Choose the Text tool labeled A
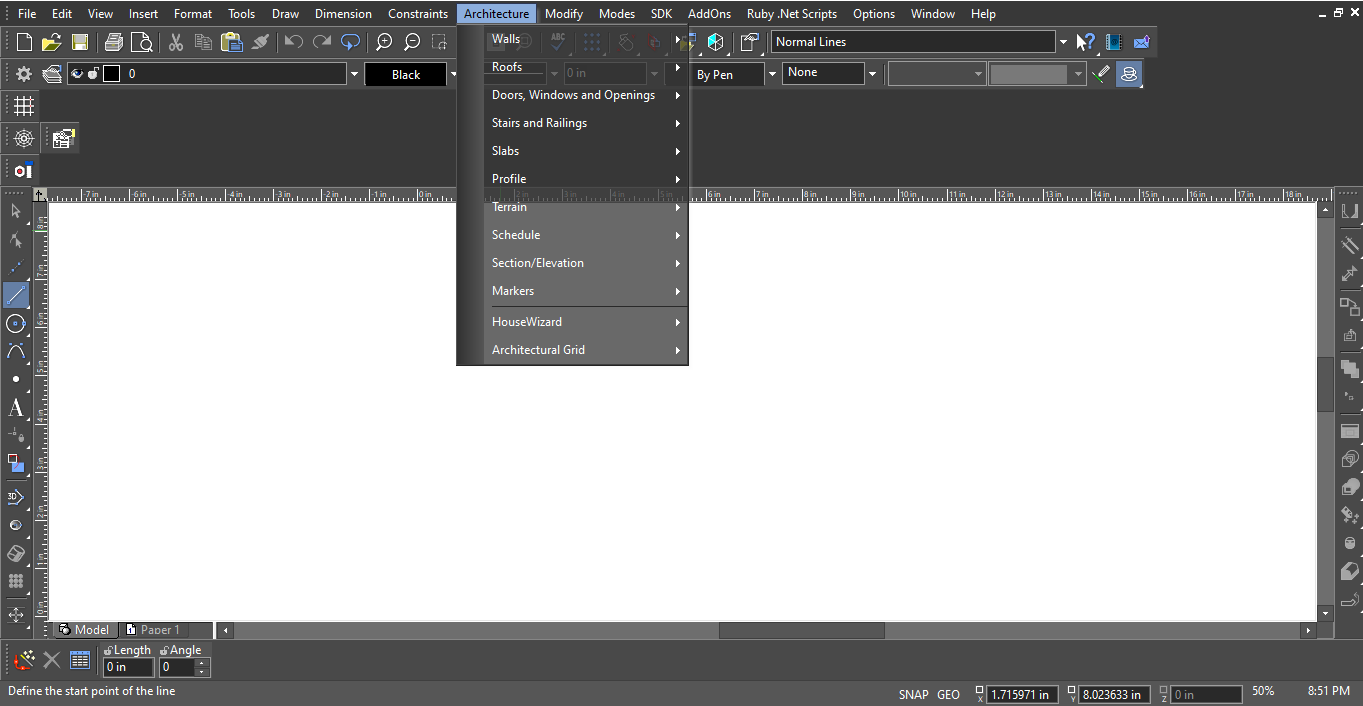The image size is (1363, 706). tap(16, 407)
